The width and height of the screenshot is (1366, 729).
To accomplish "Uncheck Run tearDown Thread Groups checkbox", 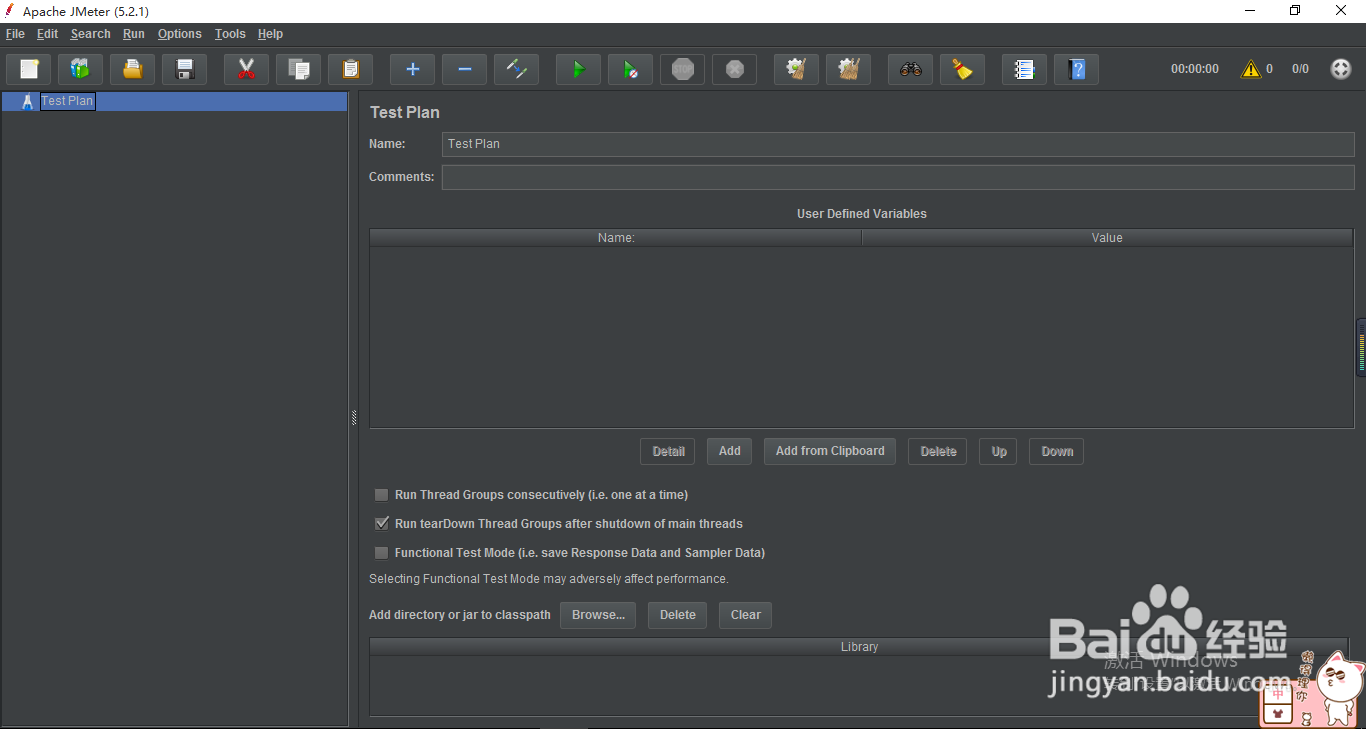I will click(381, 524).
